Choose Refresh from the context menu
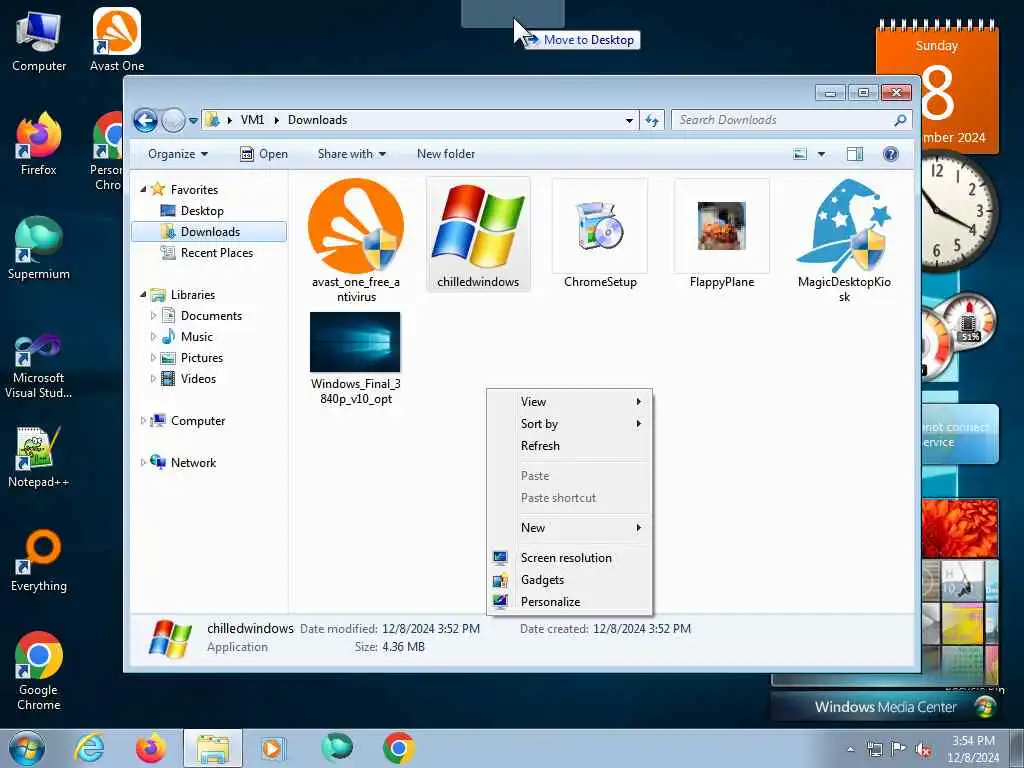The width and height of the screenshot is (1024, 768). (569, 446)
